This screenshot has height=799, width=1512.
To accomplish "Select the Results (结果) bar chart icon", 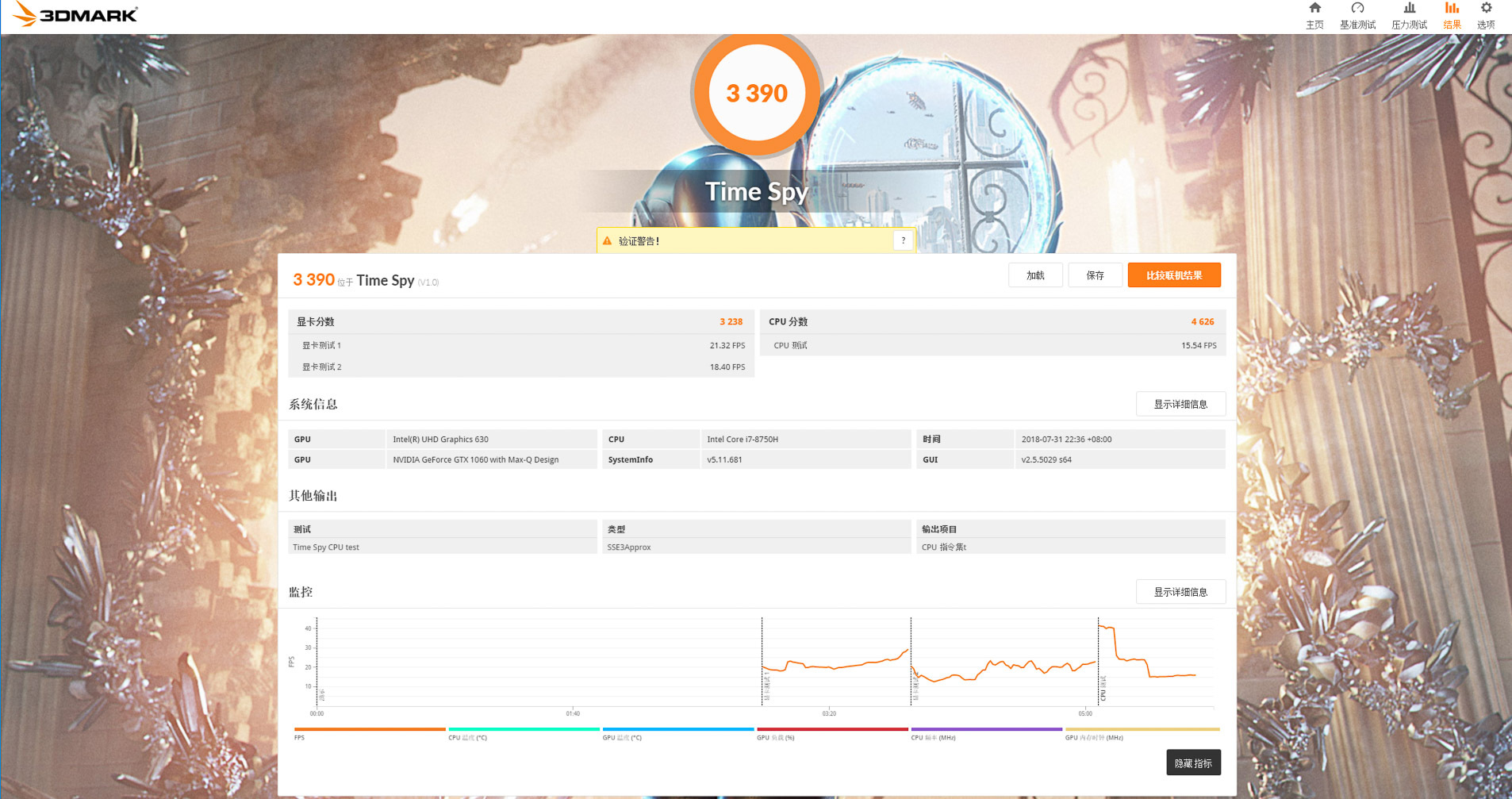I will (x=1452, y=10).
